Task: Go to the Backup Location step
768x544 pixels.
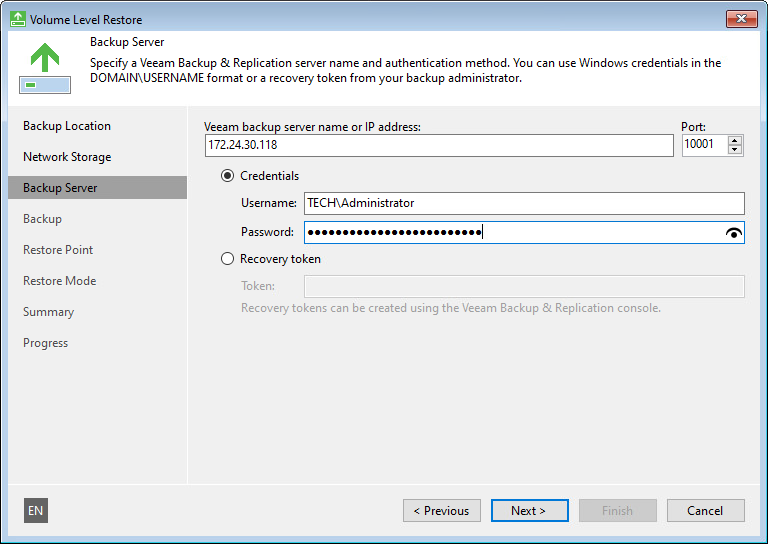Action: pos(67,126)
